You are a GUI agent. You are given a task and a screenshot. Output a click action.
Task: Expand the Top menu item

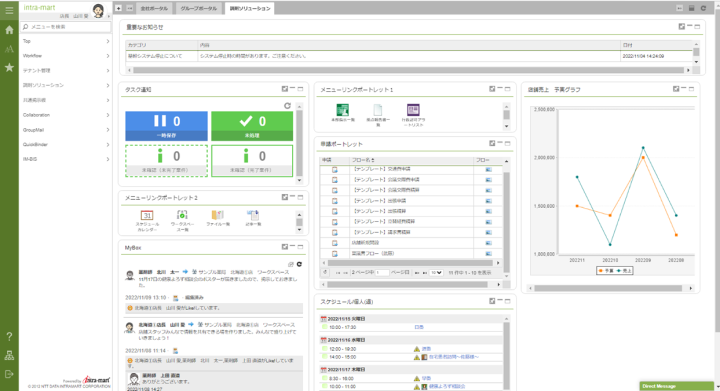pyautogui.click(x=66, y=41)
